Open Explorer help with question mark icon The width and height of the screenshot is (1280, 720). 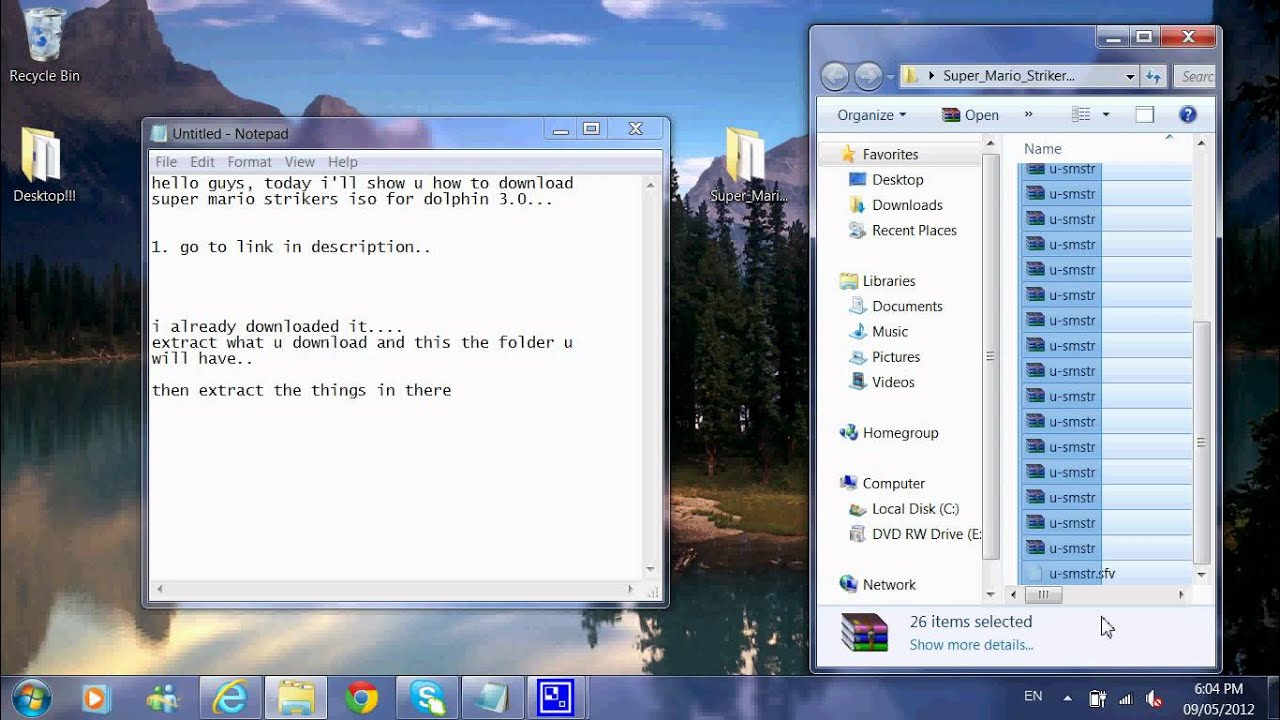click(x=1188, y=115)
